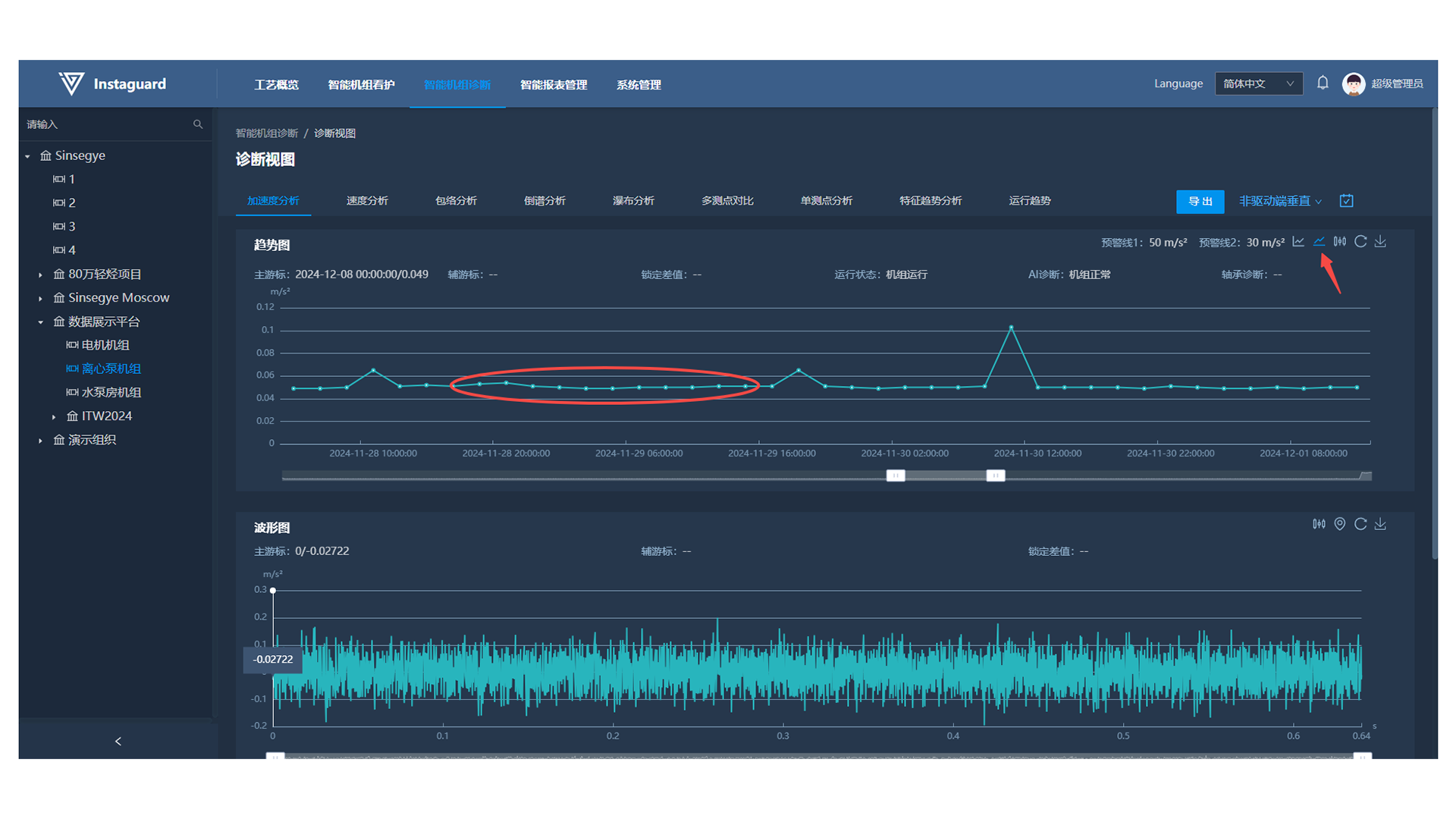Expand the 演示组织 tree node
Viewport: 1456px width, 819px height.
pos(41,441)
